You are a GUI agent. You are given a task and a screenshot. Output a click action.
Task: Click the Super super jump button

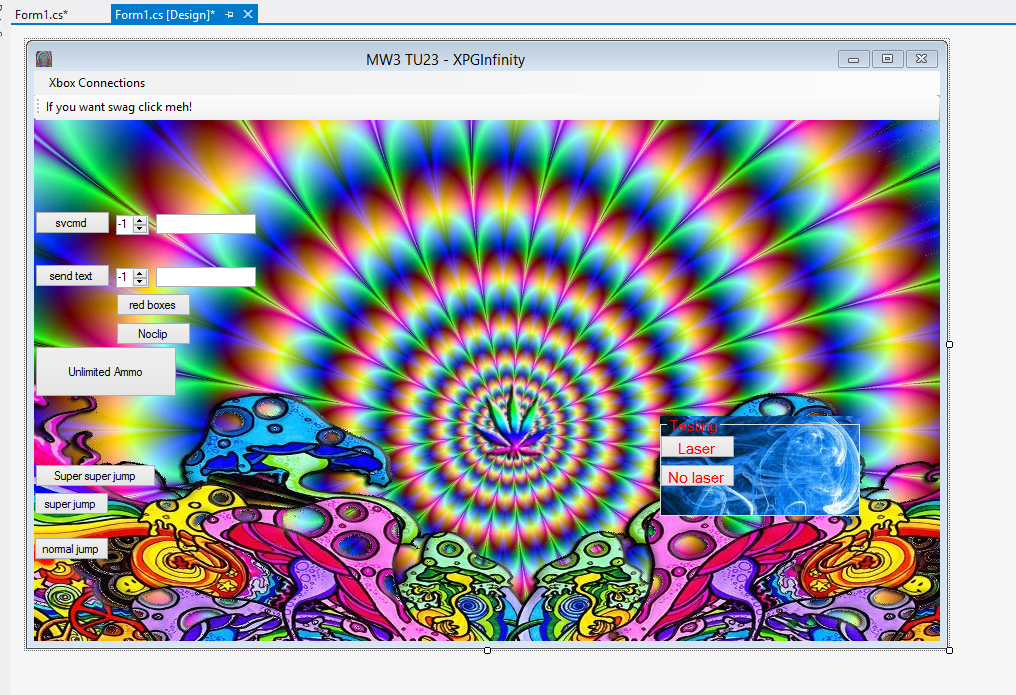coord(95,475)
